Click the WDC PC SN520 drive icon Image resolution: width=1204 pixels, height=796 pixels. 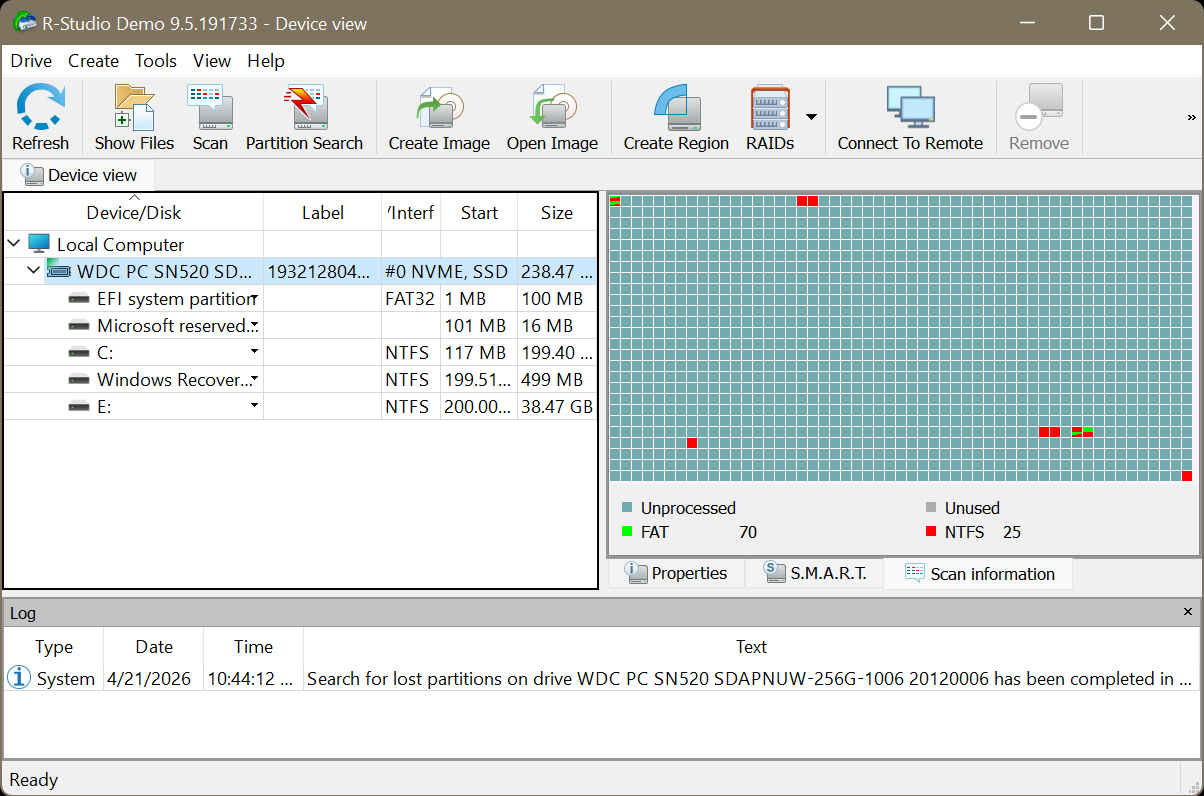pos(59,271)
